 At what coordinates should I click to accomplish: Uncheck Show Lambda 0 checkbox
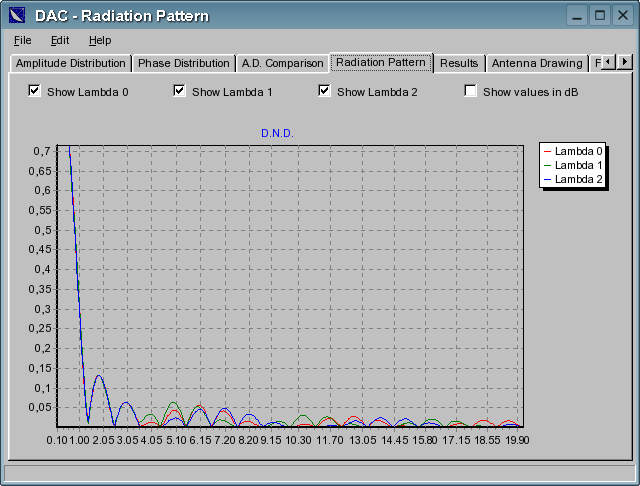pyautogui.click(x=34, y=91)
